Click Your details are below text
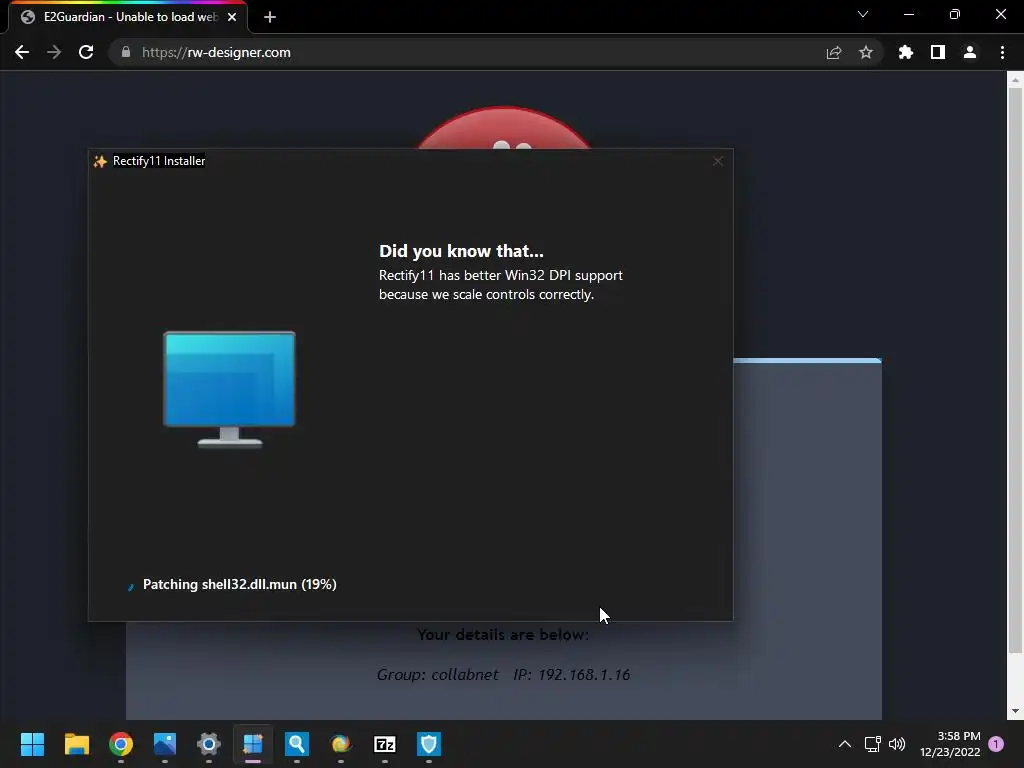 503,634
